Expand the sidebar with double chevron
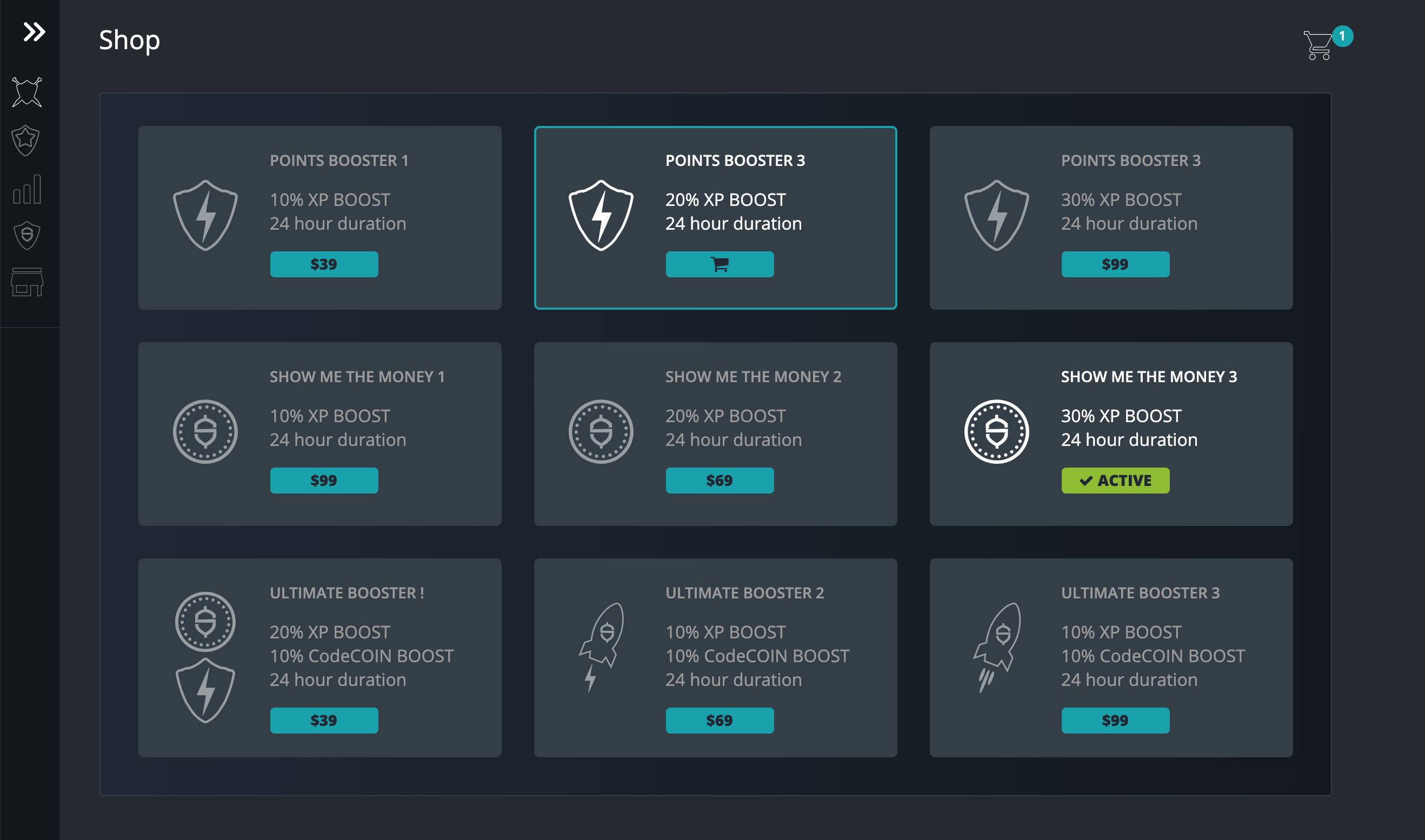 click(x=34, y=32)
